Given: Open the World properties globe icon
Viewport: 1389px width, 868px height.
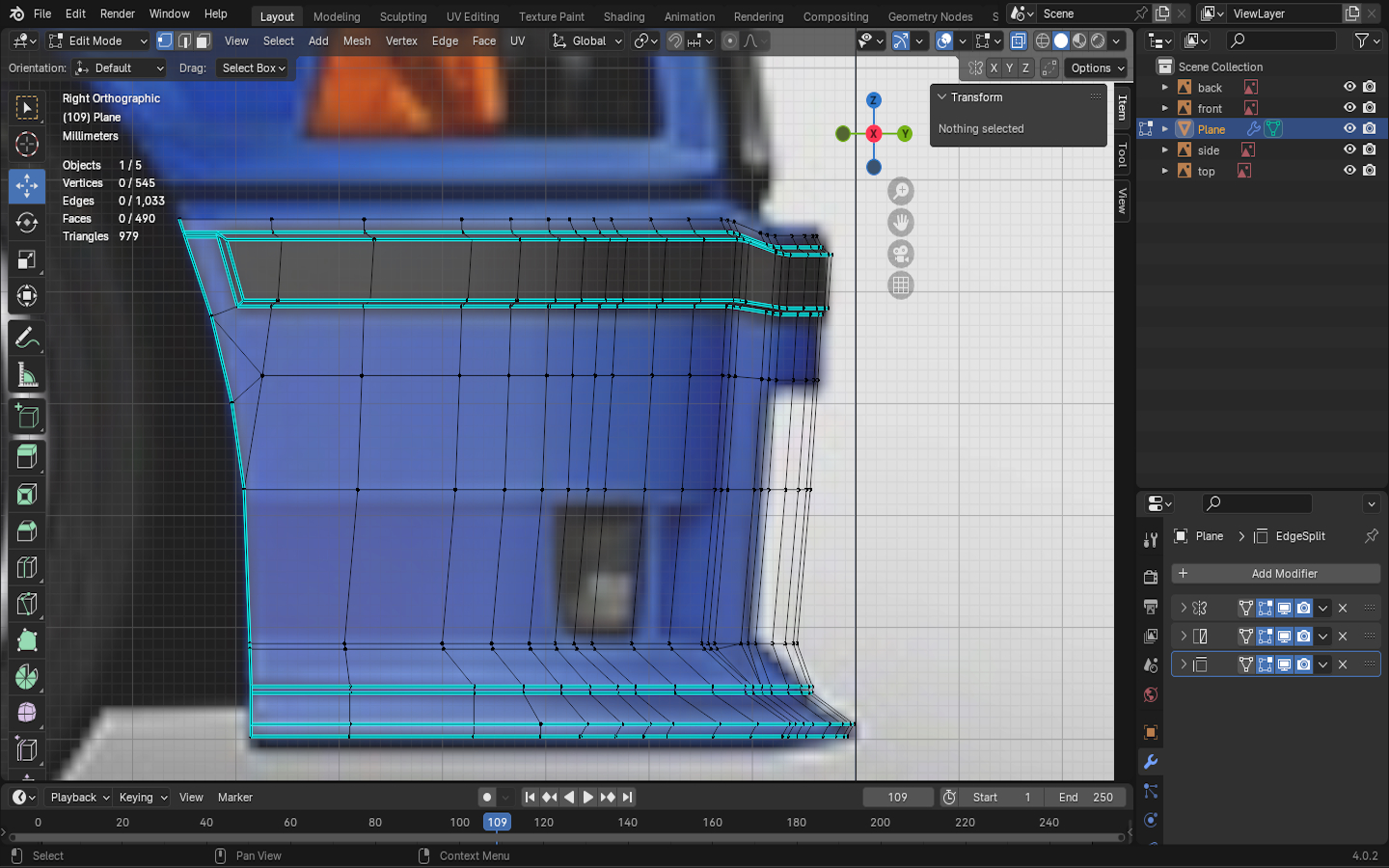Looking at the screenshot, I should tap(1151, 695).
